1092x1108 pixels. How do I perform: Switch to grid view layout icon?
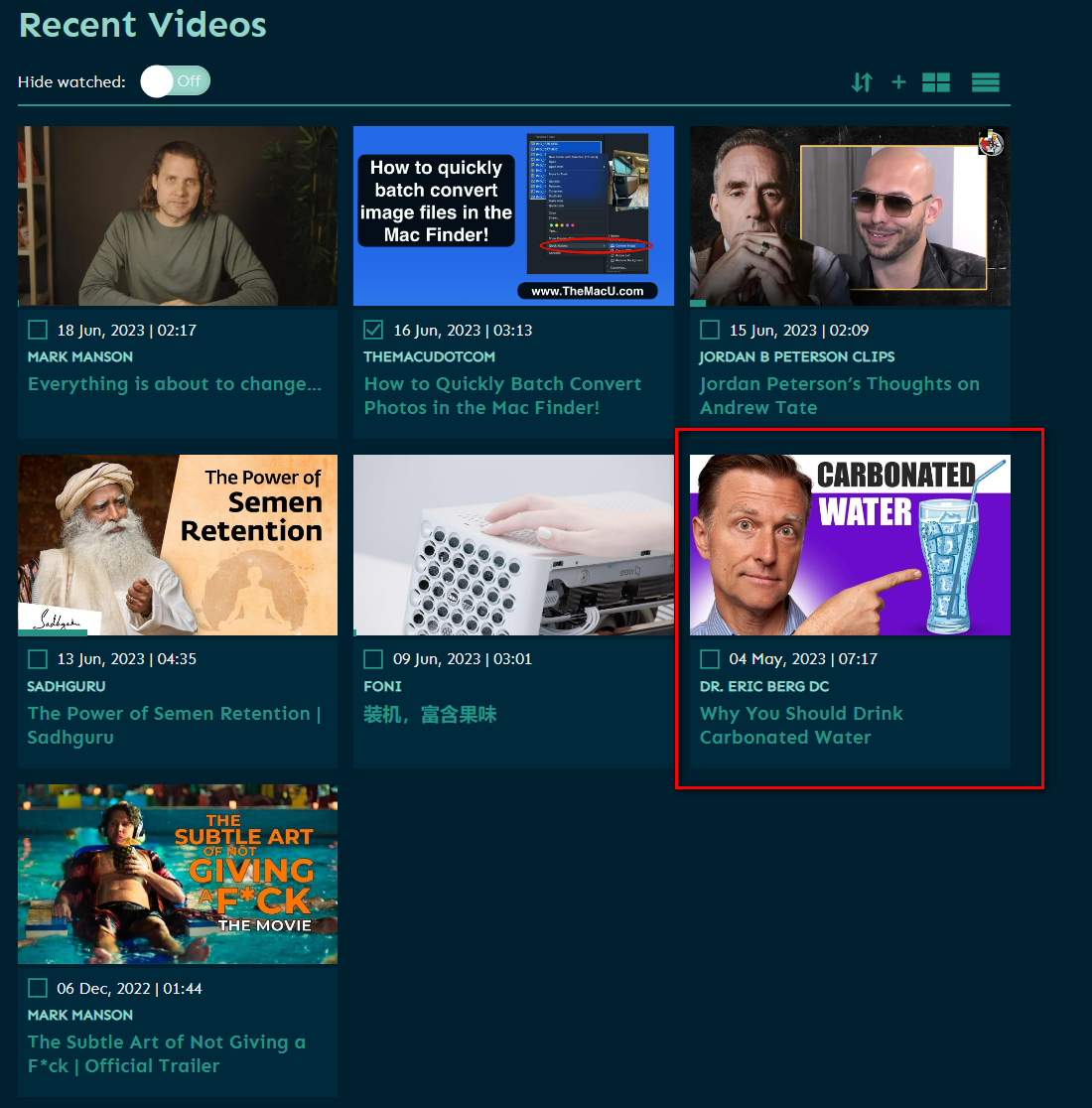coord(936,82)
